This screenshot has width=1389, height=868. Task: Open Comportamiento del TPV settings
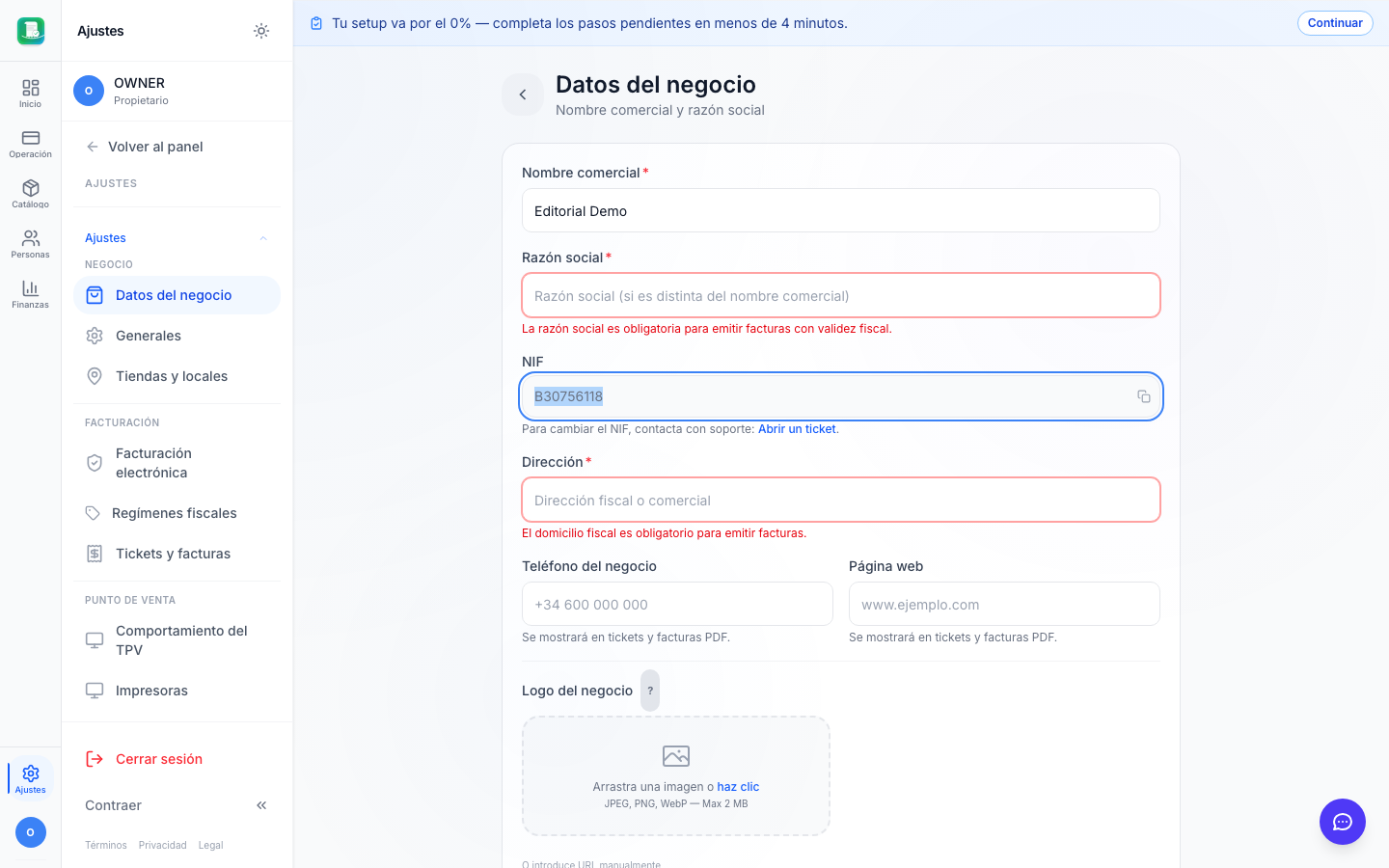[x=177, y=640]
